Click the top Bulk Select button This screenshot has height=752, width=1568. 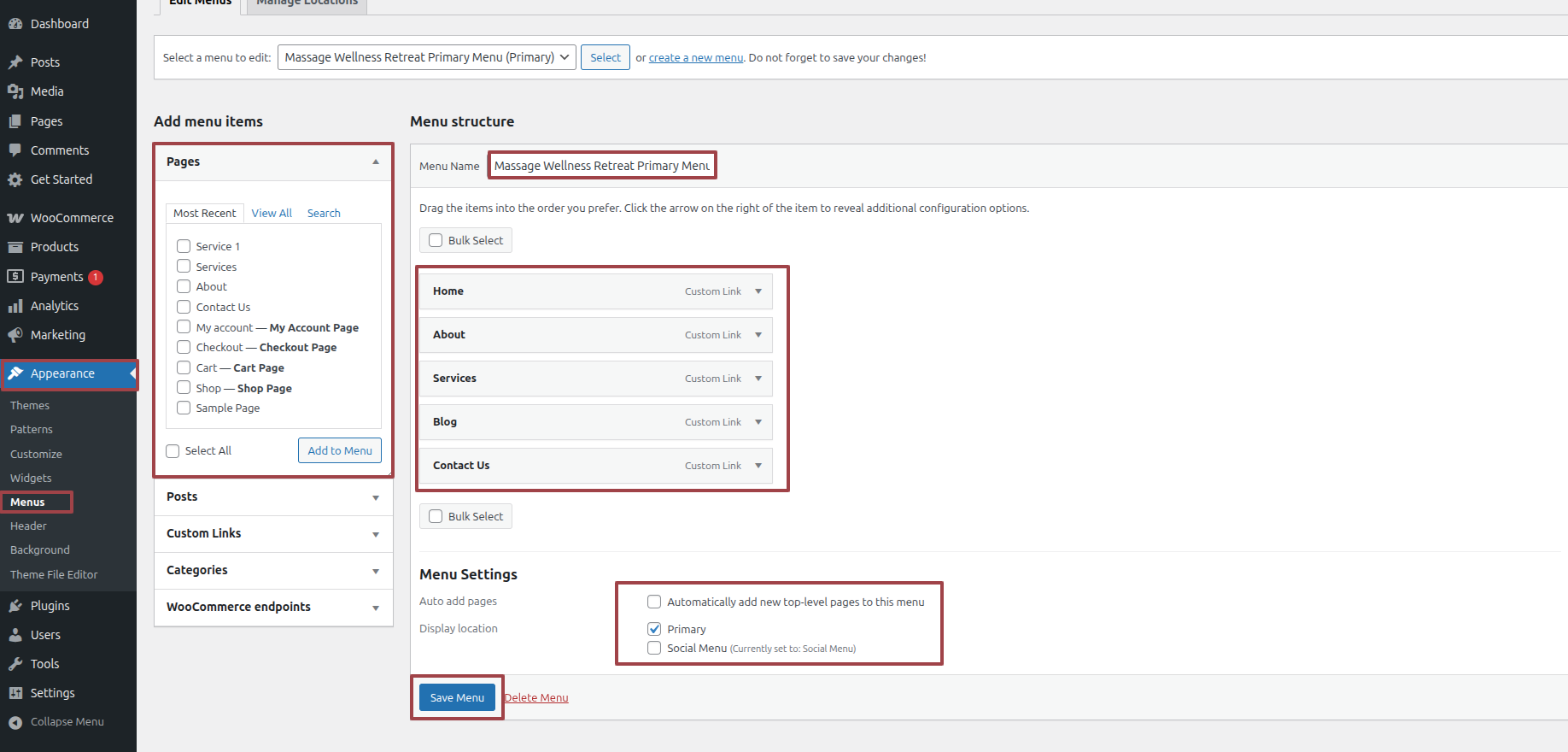pos(466,240)
